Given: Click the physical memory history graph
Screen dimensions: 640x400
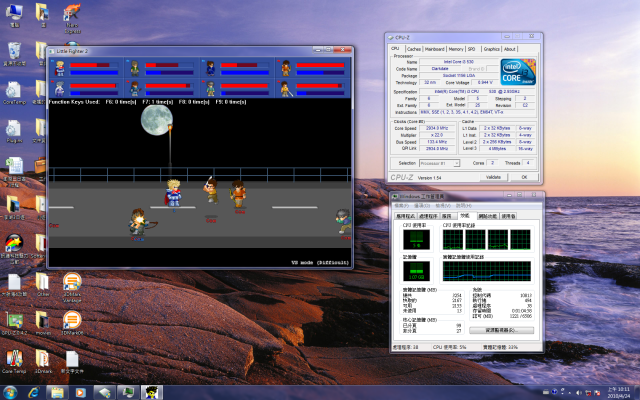Looking at the screenshot, I should (487, 271).
